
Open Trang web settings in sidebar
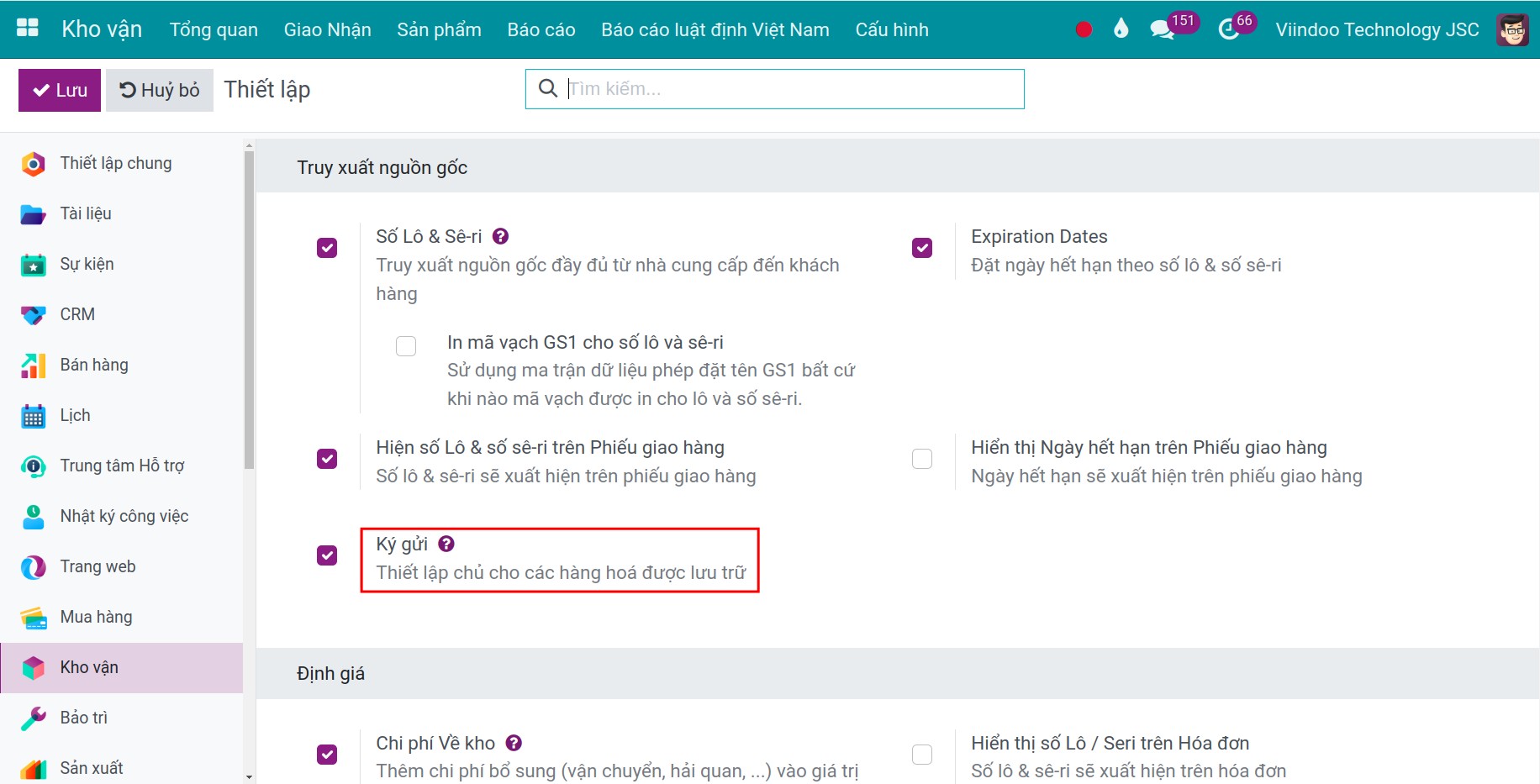(x=122, y=566)
